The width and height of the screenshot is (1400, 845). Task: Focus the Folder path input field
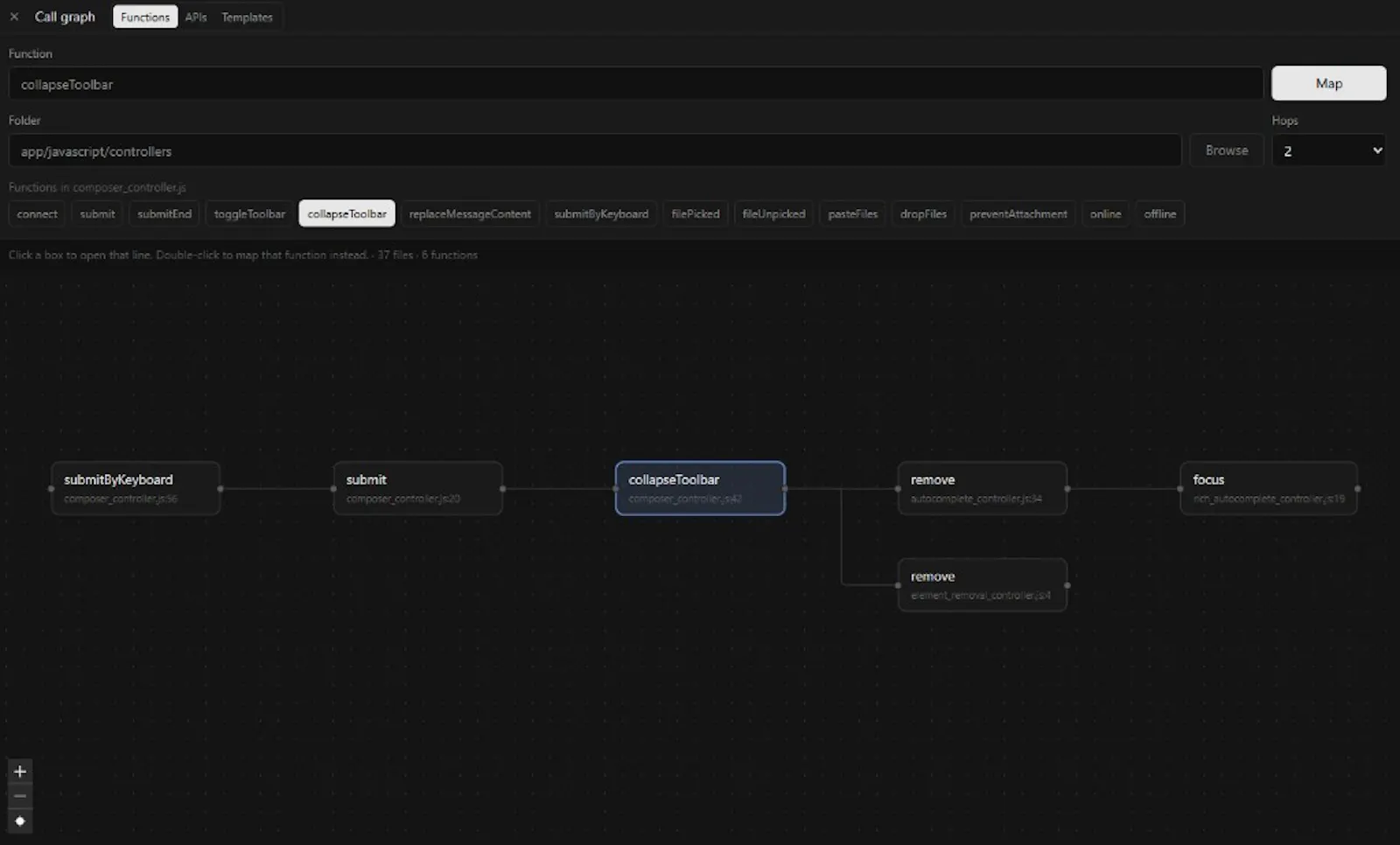pos(595,150)
